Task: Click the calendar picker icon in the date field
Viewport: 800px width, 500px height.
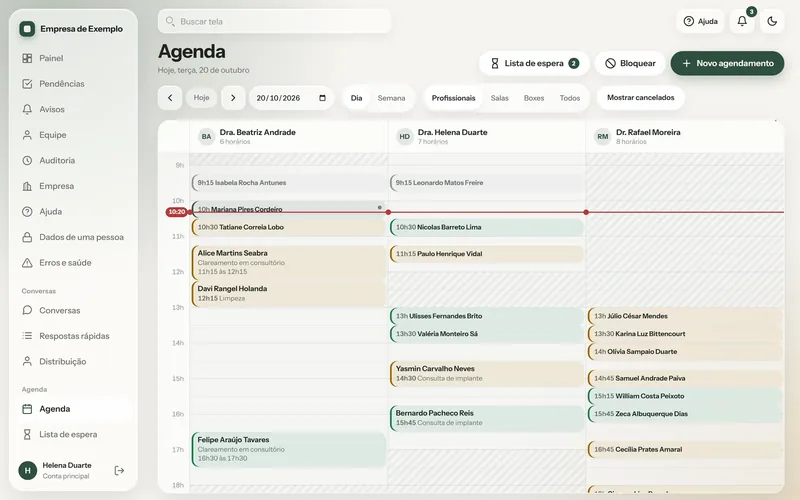Action: click(322, 98)
